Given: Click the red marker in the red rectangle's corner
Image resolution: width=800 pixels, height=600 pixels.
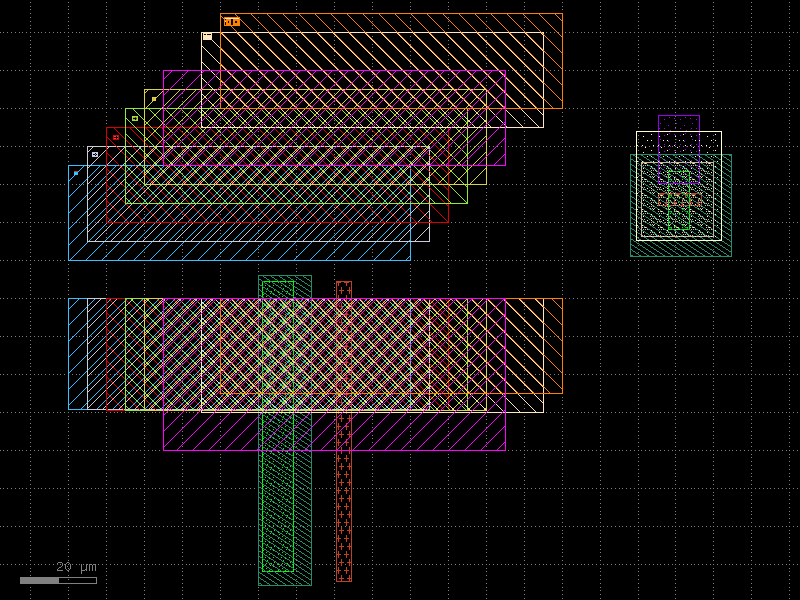Looking at the screenshot, I should coord(116,137).
